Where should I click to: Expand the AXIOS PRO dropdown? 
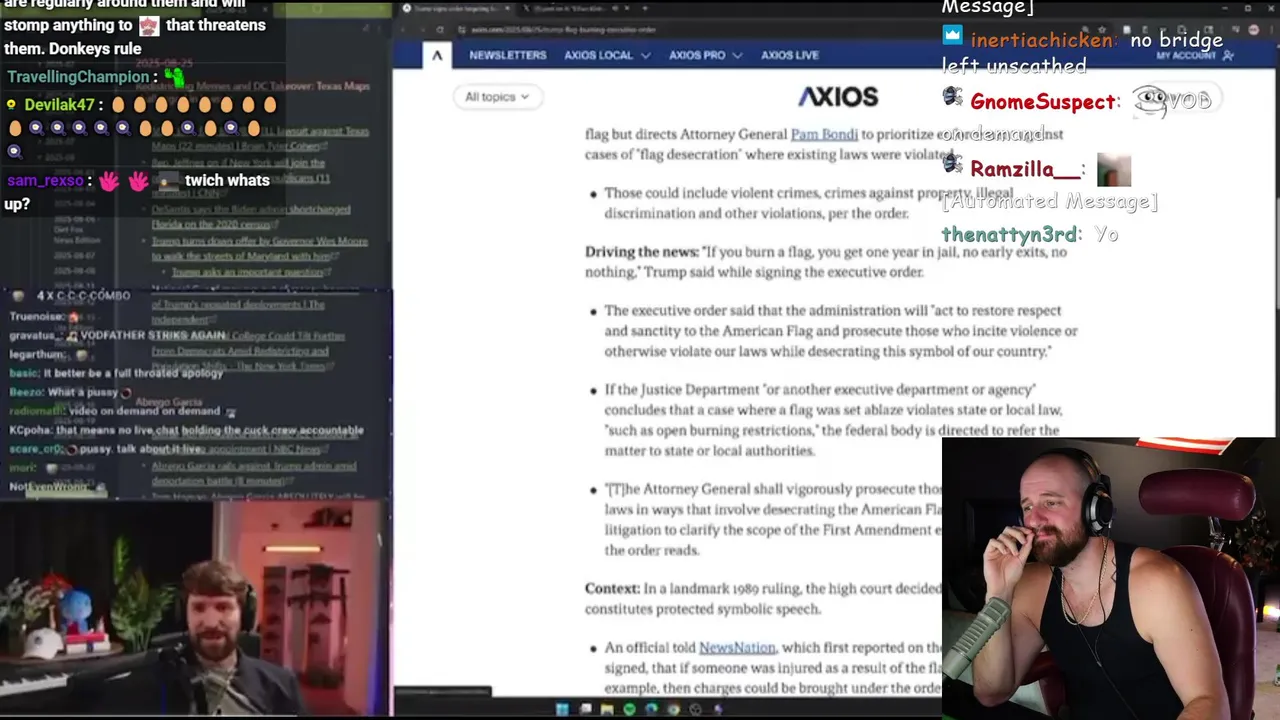tap(705, 55)
